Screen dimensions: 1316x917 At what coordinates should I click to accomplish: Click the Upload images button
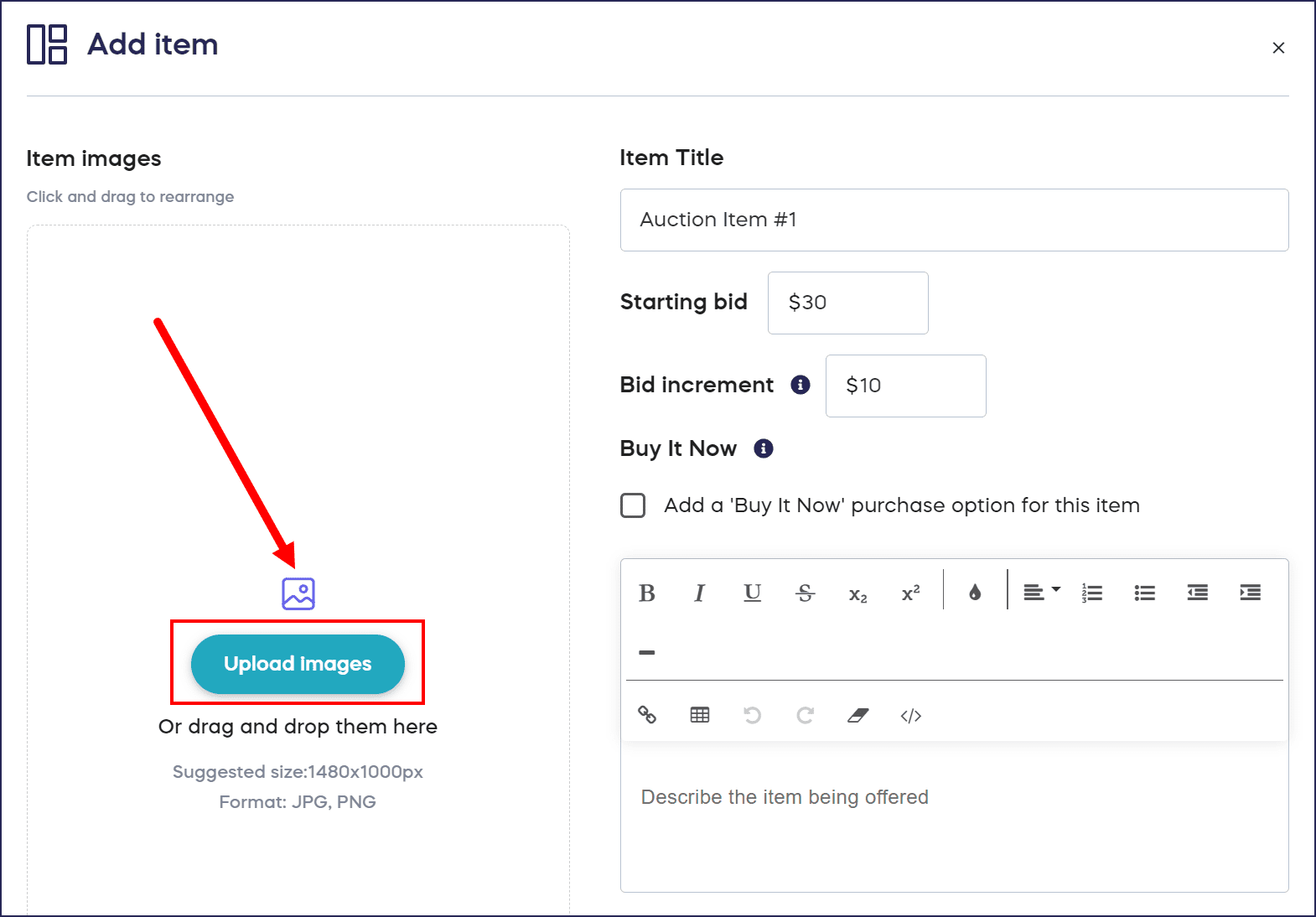[298, 664]
